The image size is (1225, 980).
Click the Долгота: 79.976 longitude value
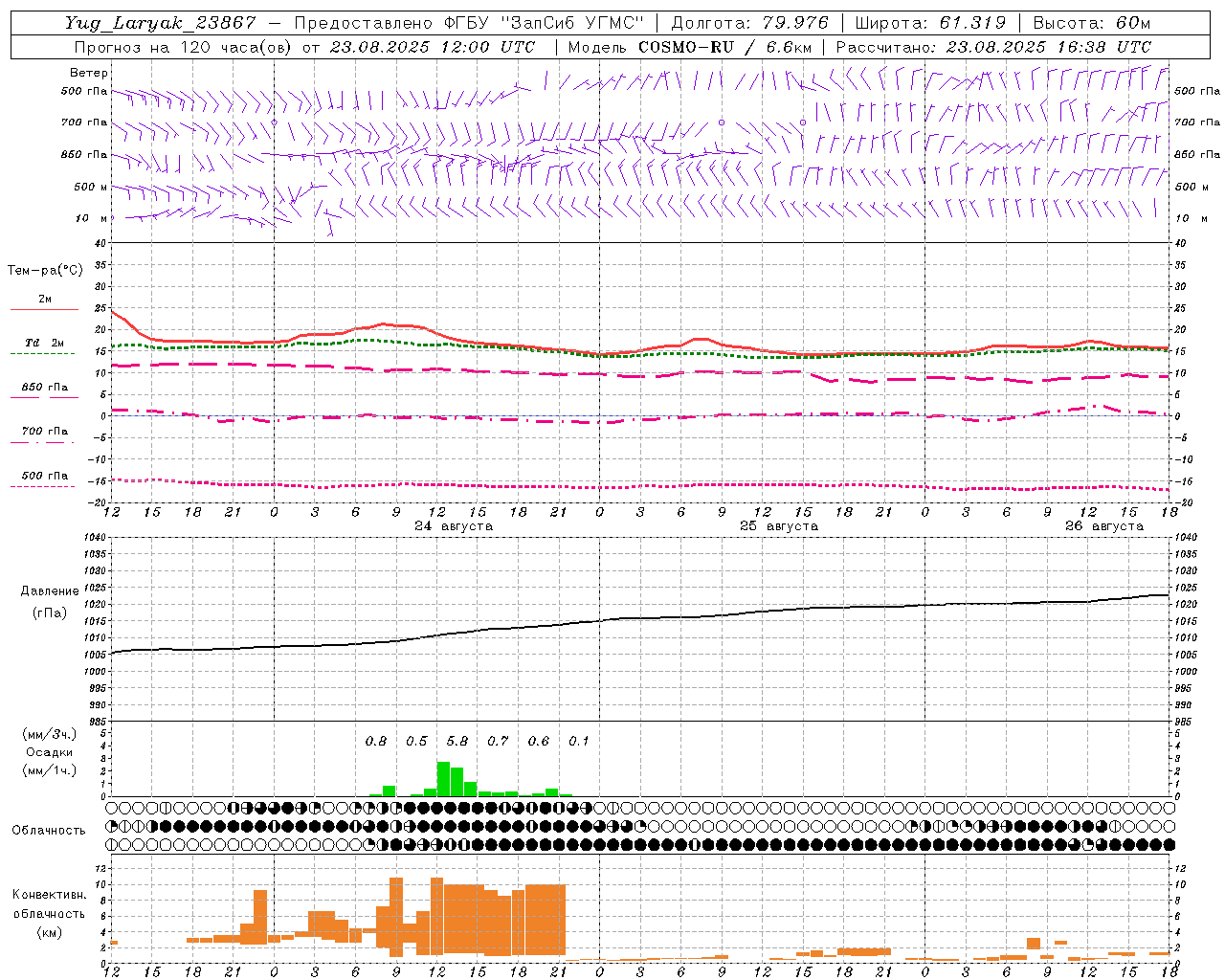click(x=751, y=23)
